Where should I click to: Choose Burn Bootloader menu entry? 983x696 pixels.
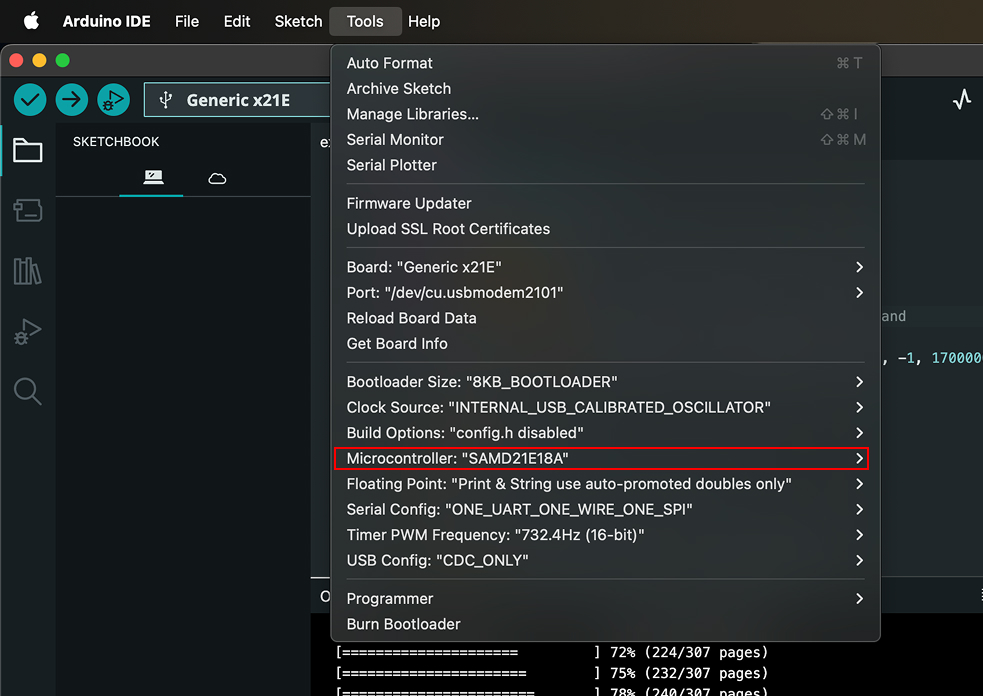tap(403, 624)
